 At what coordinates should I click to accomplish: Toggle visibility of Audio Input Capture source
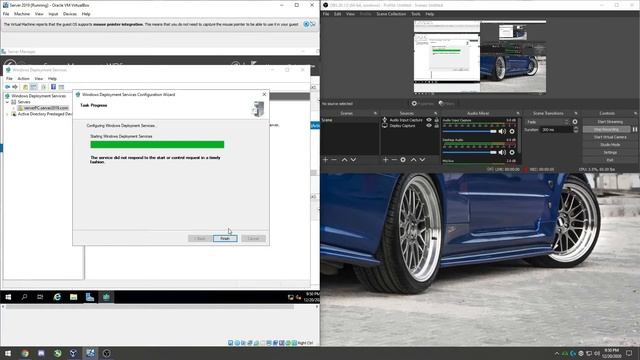429,120
